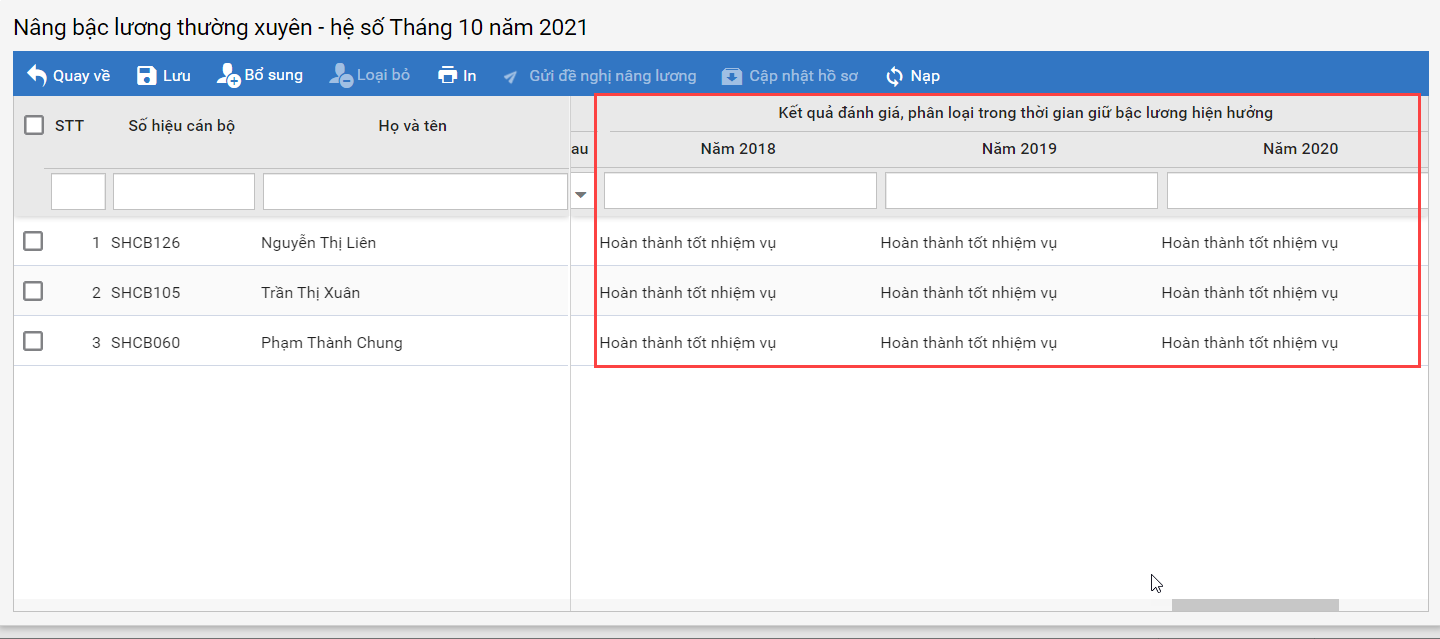Screen dimensions: 1440x639
Task: Click the Bổ sung add person icon
Action: [228, 75]
